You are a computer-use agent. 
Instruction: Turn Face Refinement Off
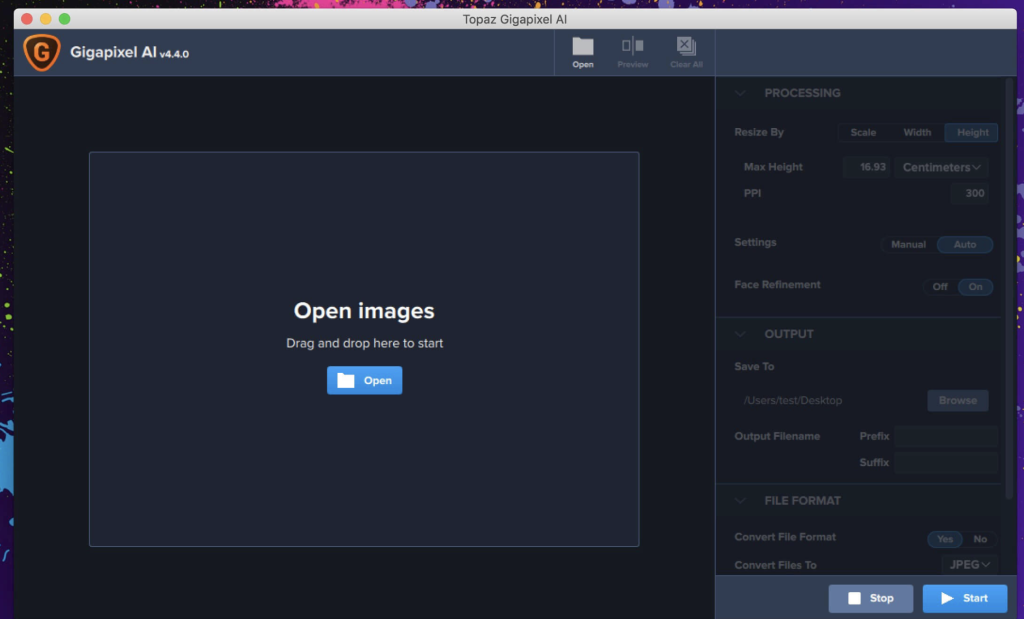tap(940, 287)
